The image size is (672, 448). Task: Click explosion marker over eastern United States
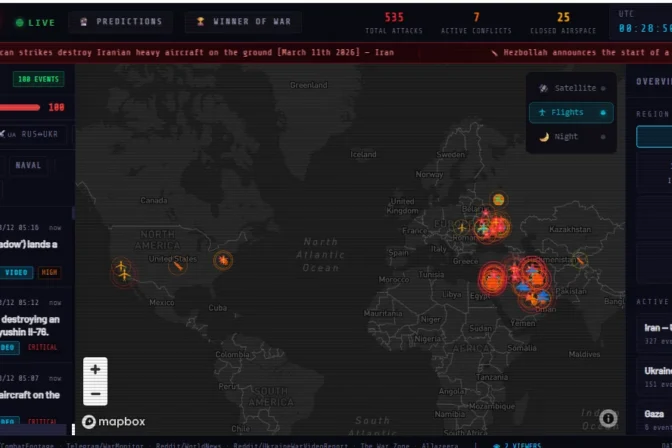(223, 260)
